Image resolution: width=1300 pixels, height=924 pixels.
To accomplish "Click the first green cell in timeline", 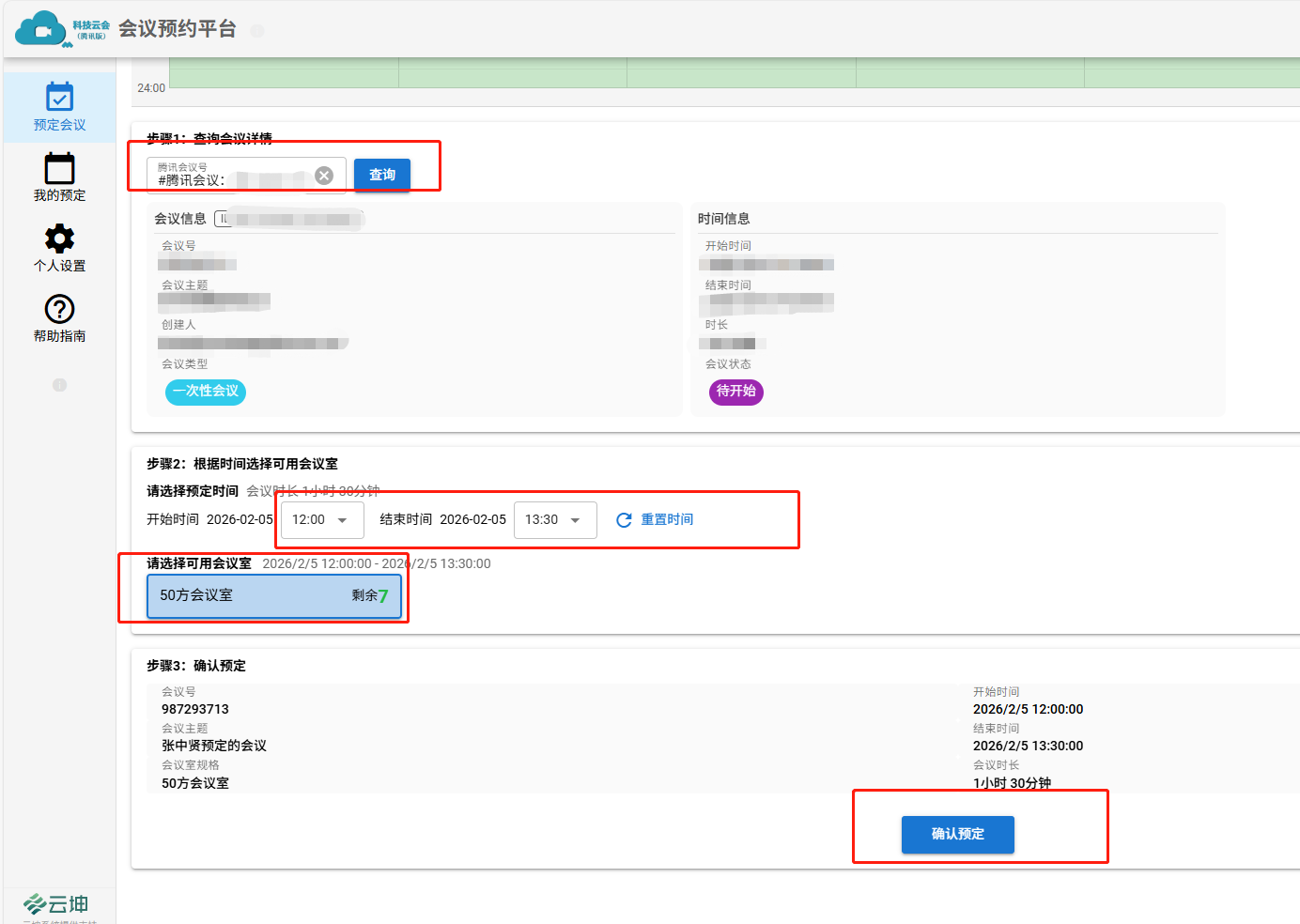I will pos(284,72).
